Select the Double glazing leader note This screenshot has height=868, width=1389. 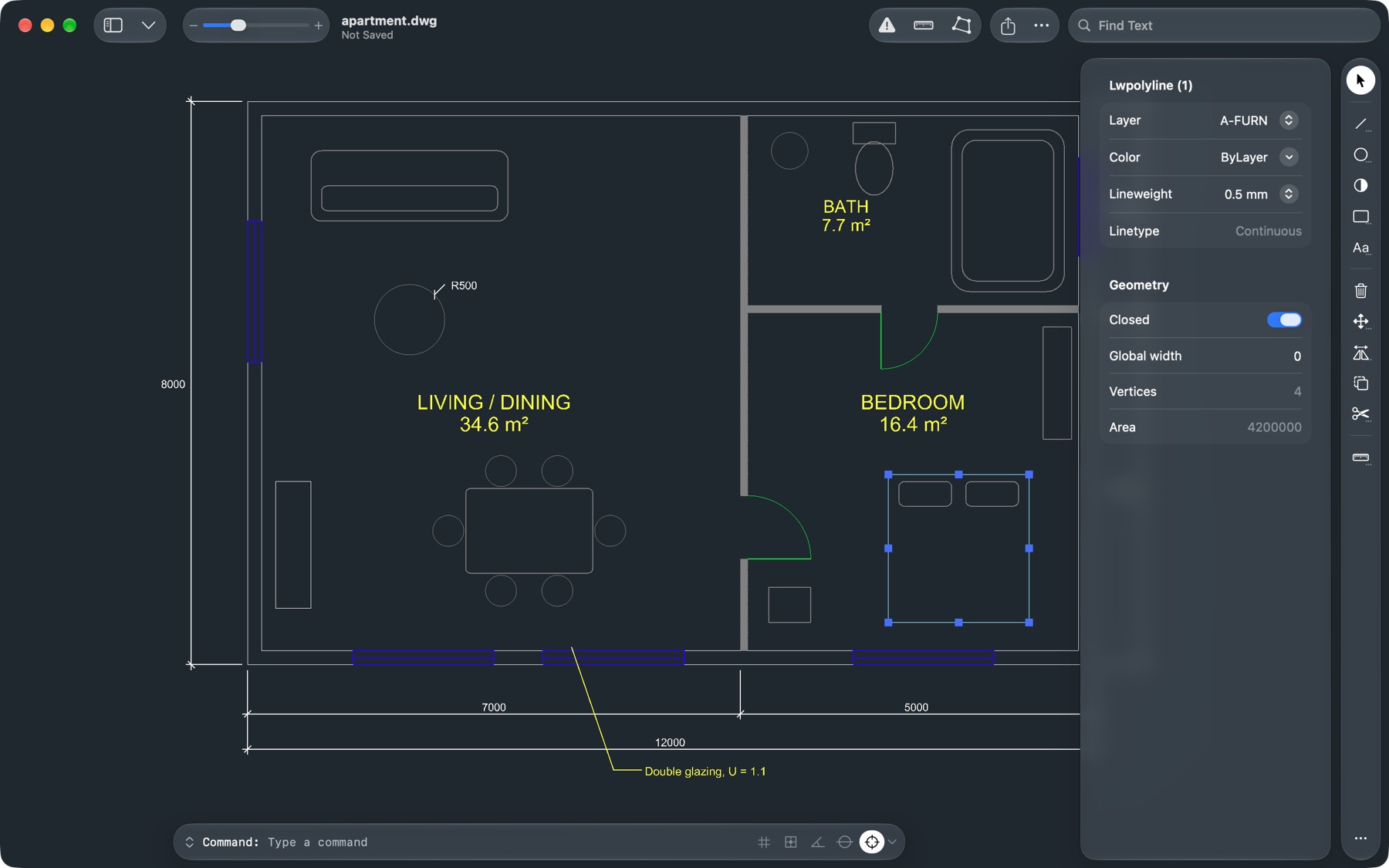[705, 771]
